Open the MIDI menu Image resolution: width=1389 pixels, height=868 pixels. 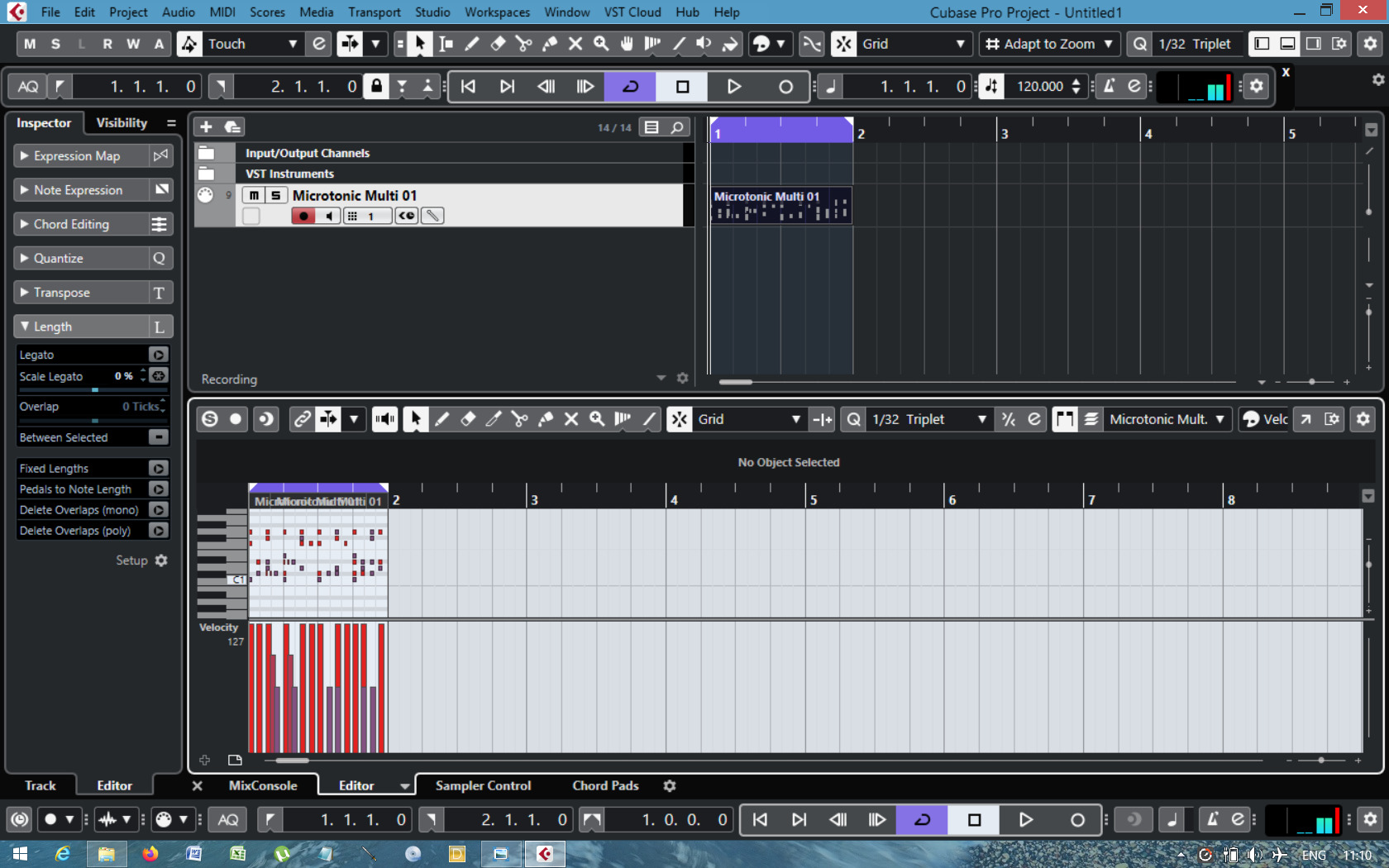[222, 12]
